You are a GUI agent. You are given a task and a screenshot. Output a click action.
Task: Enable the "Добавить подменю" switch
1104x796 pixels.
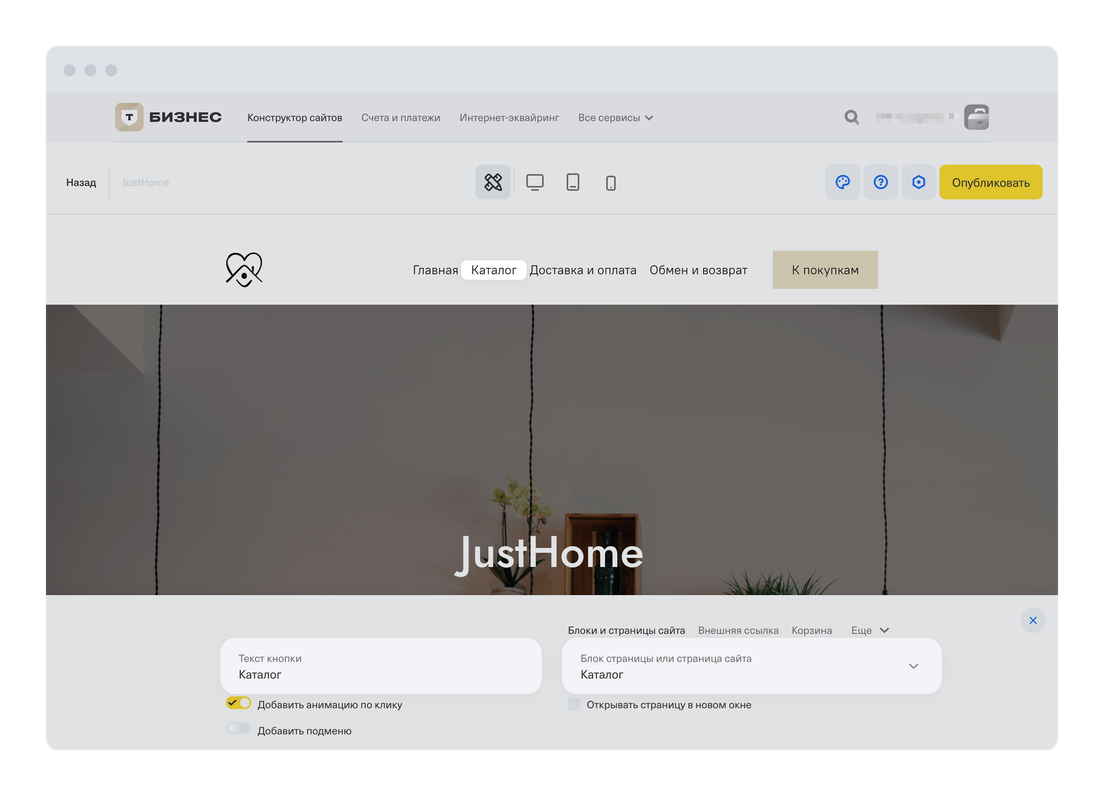[238, 729]
